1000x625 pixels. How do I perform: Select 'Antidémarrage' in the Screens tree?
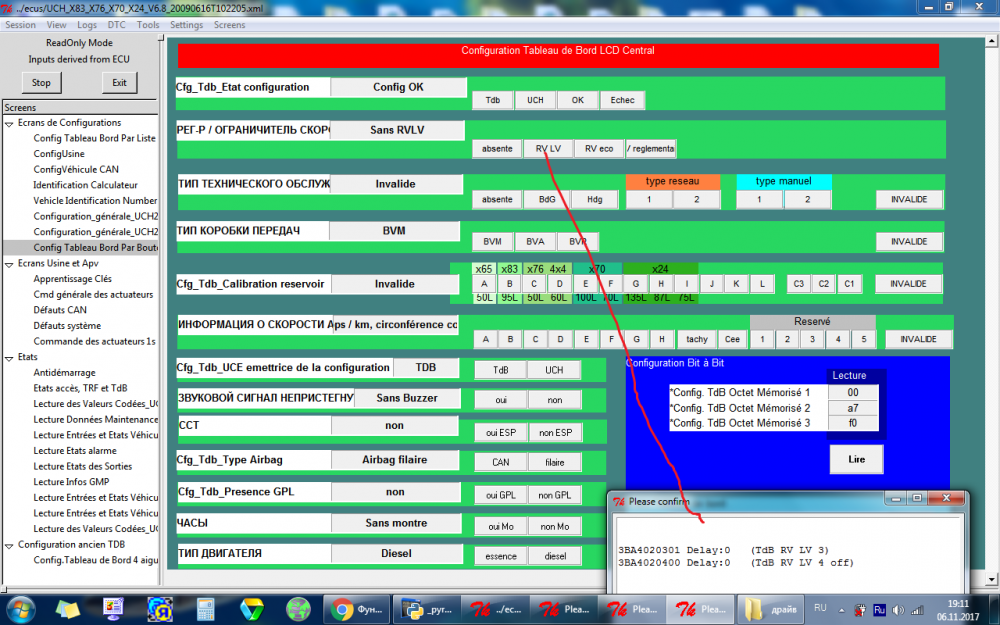(64, 372)
